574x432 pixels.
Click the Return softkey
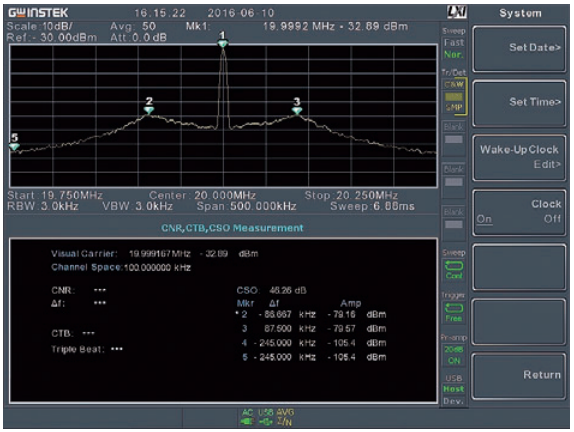519,376
